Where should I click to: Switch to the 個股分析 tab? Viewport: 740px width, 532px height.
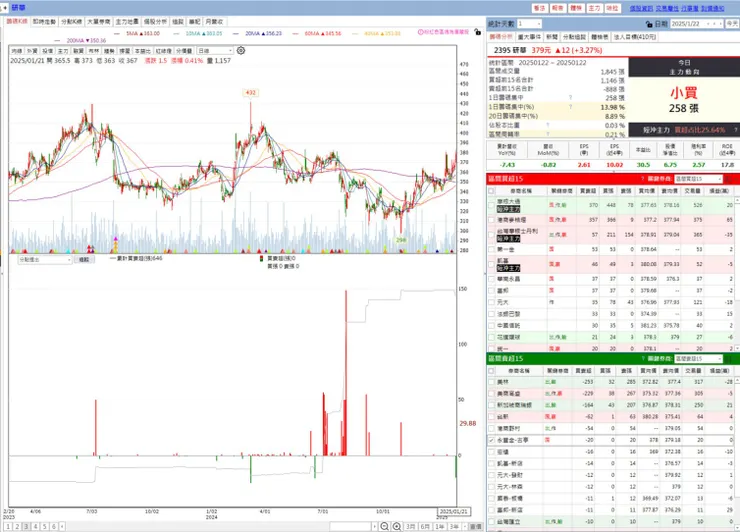[x=155, y=22]
